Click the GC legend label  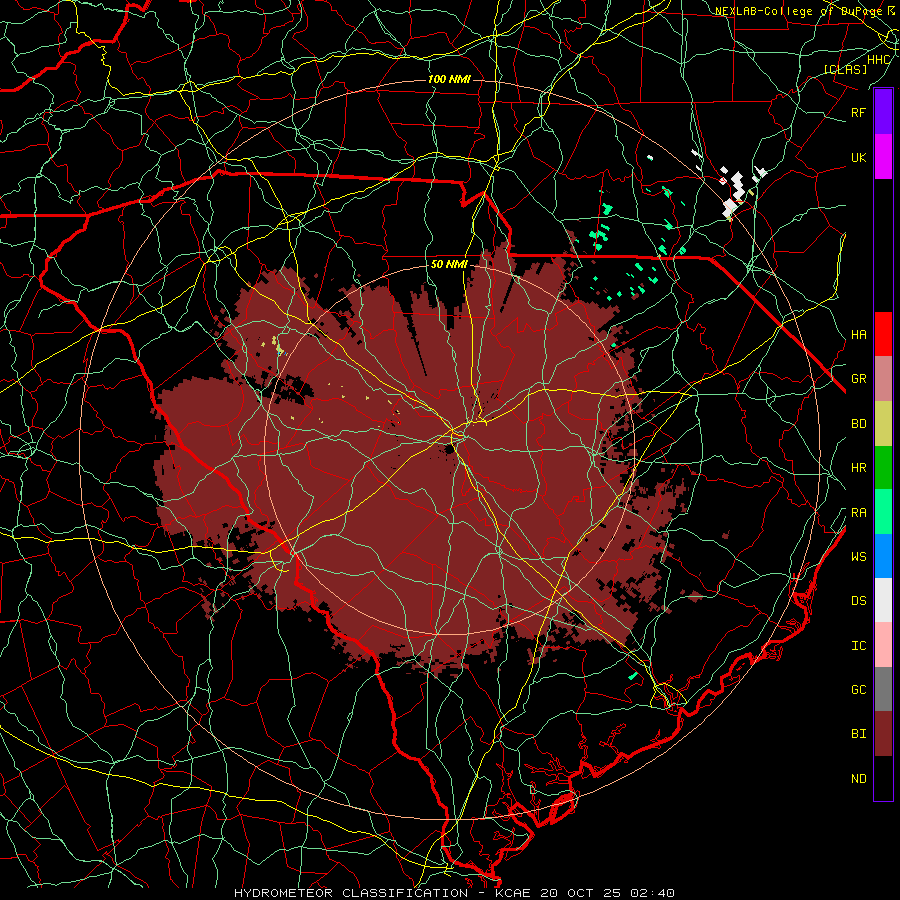pos(858,690)
